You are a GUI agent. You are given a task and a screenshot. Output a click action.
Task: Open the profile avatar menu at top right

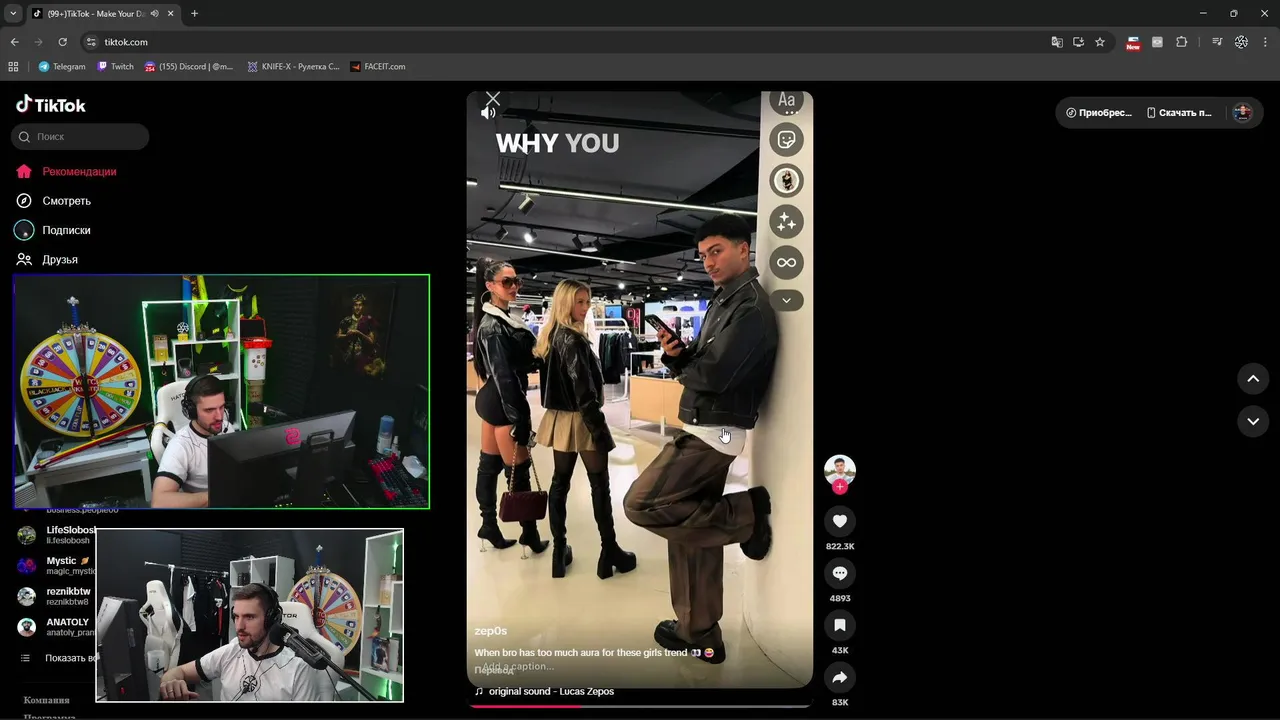(1243, 113)
